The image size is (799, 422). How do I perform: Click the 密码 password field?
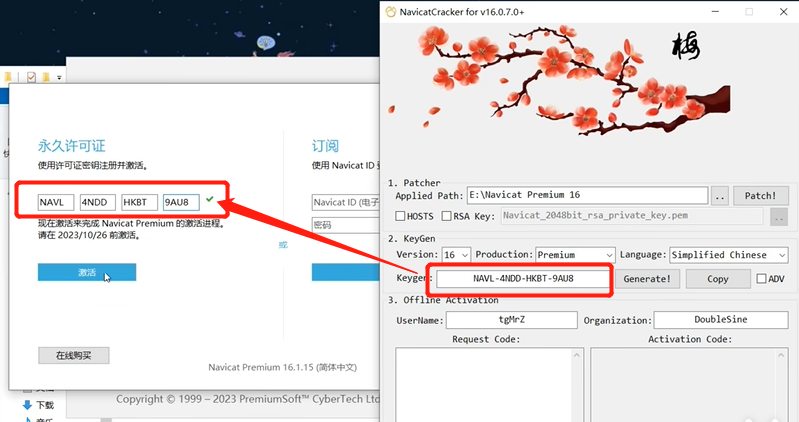coord(345,225)
